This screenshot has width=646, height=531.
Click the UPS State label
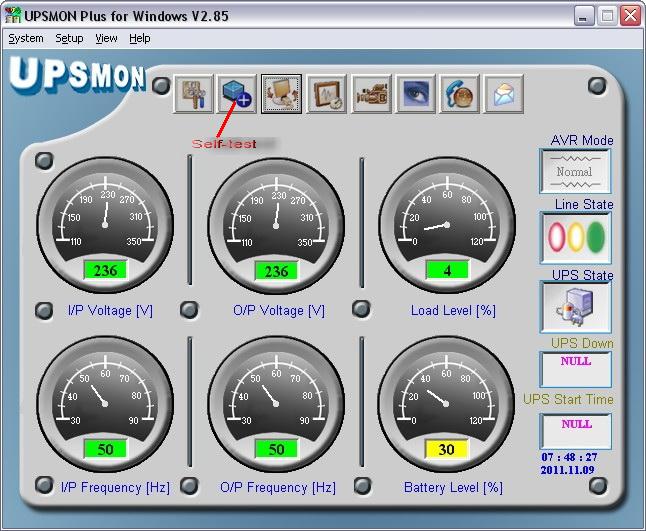tap(583, 275)
